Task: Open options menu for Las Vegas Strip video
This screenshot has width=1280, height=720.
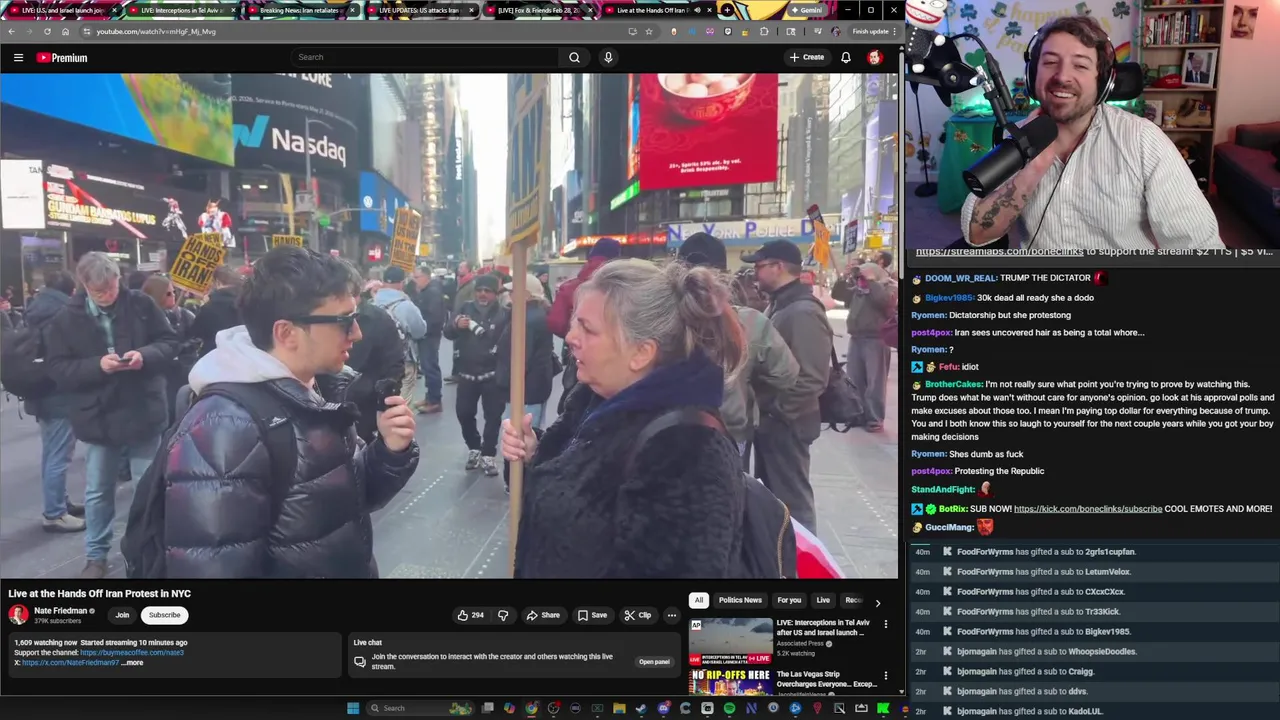Action: click(x=885, y=676)
